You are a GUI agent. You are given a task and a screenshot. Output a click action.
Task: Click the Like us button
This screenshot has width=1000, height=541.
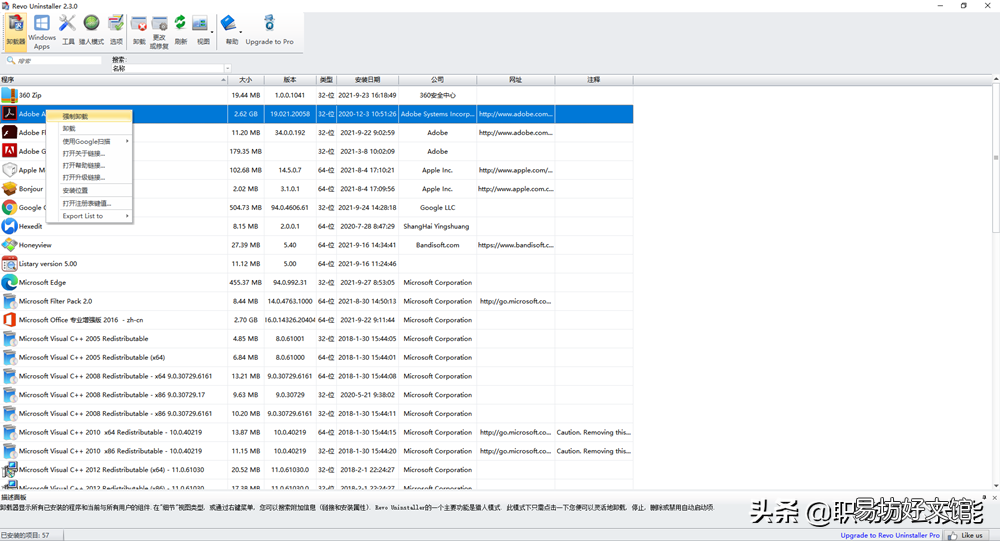pyautogui.click(x=966, y=535)
